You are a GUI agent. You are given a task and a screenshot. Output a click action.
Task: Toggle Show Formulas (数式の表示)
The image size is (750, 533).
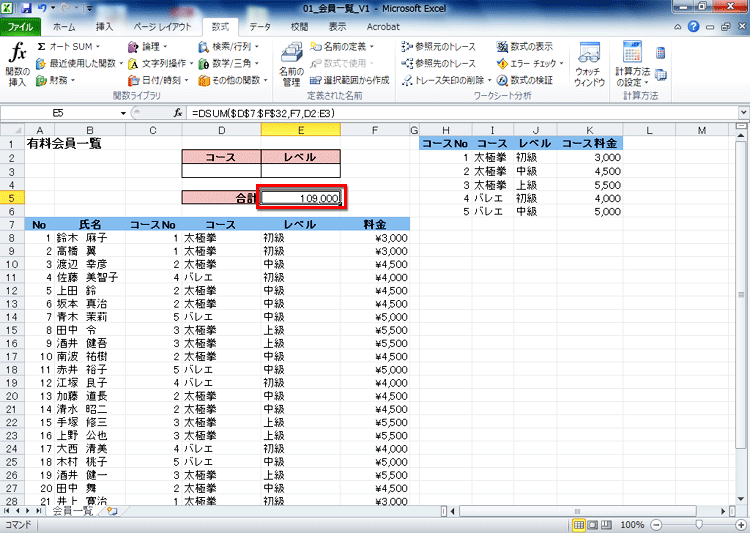point(525,46)
